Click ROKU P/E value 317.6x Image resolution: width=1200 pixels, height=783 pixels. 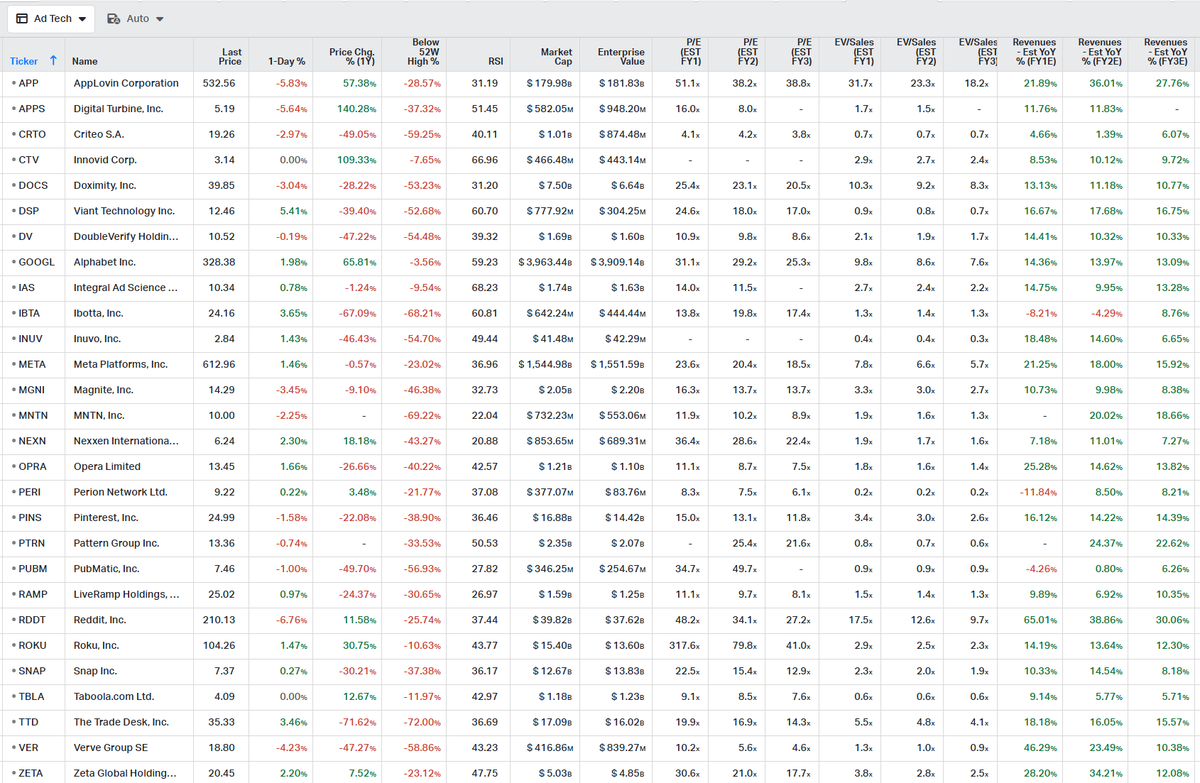pos(685,646)
